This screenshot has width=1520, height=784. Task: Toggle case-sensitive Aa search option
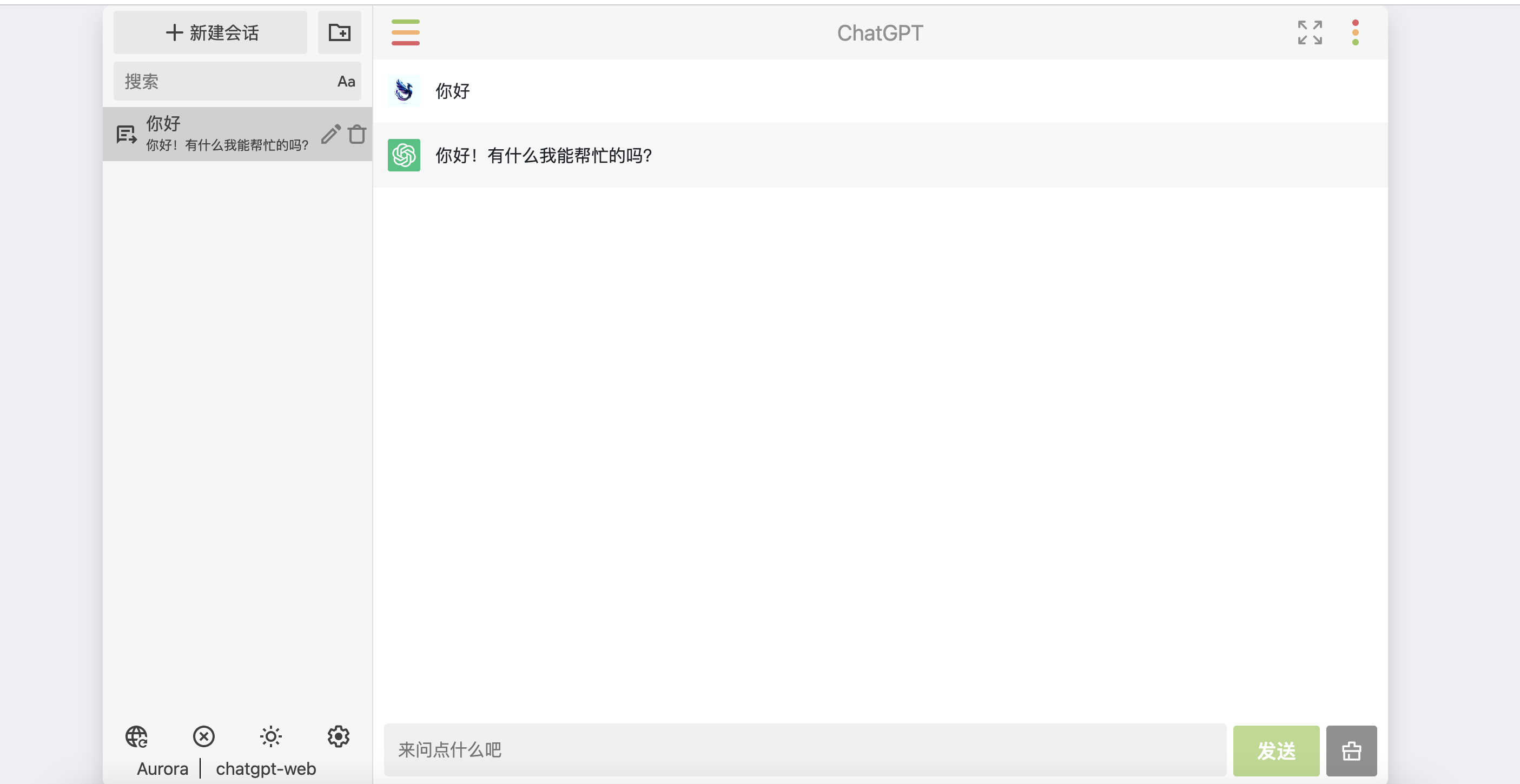click(346, 82)
